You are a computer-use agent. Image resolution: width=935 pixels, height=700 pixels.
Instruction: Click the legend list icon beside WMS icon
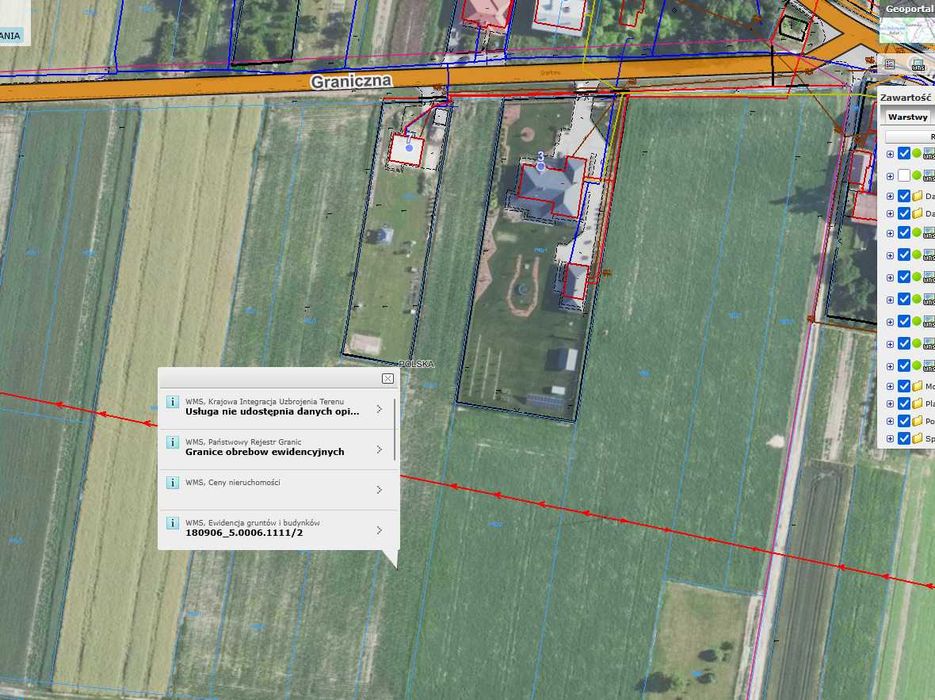click(889, 64)
